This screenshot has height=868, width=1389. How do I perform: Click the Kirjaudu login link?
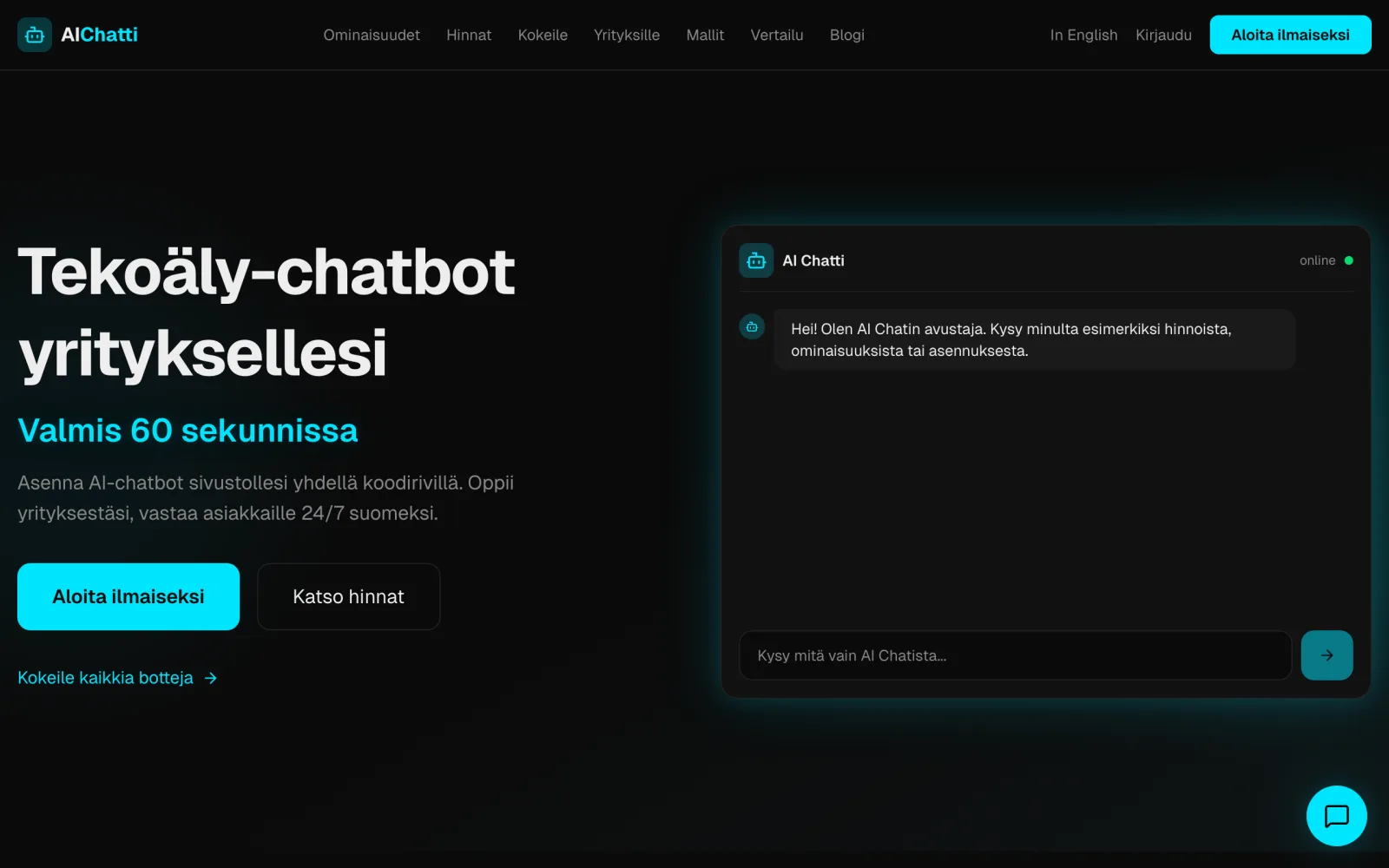tap(1163, 35)
